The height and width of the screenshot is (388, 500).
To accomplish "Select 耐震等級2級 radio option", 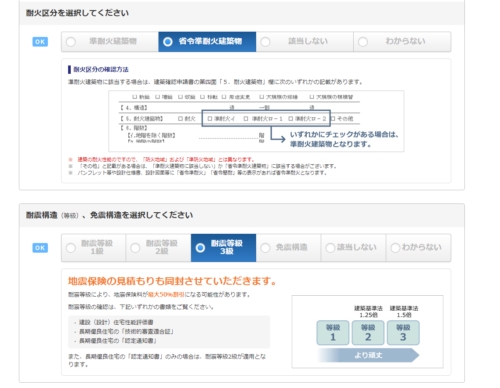I will coord(158,248).
